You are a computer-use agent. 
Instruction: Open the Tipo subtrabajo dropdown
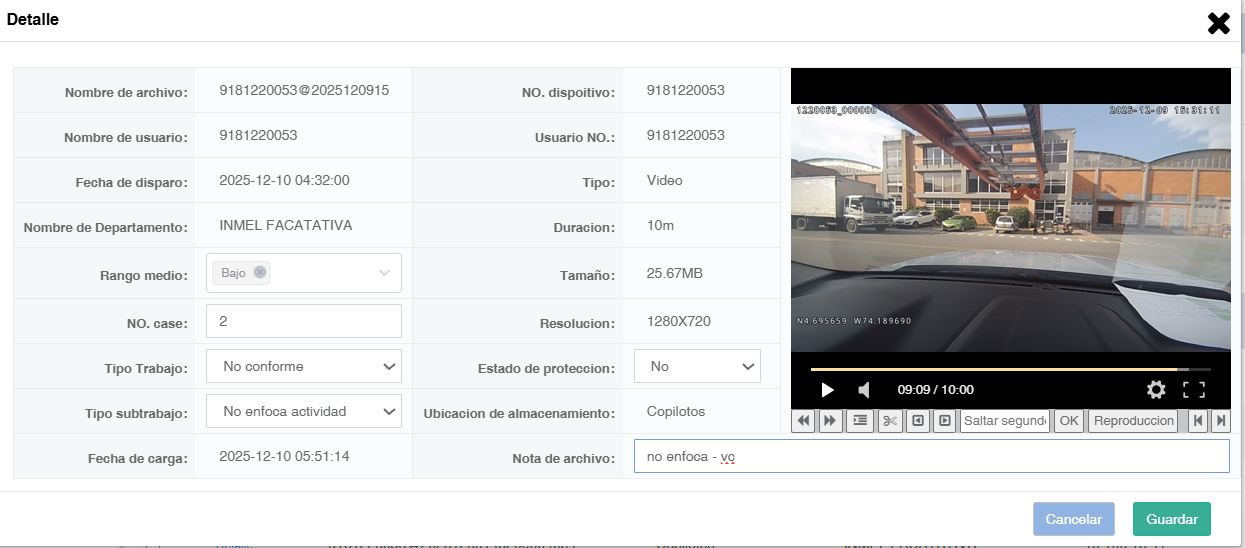point(304,411)
